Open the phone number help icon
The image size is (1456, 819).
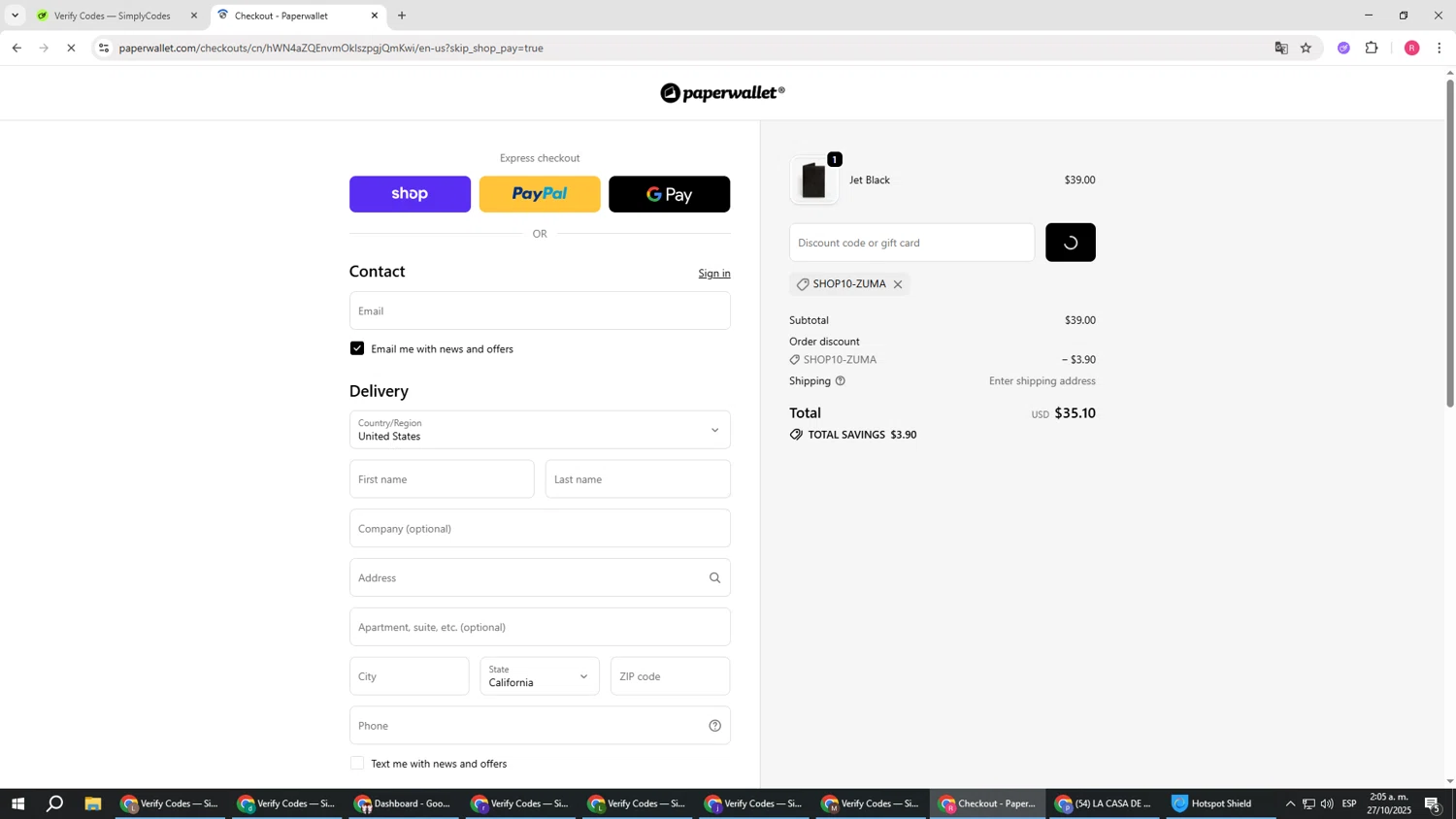pyautogui.click(x=715, y=726)
